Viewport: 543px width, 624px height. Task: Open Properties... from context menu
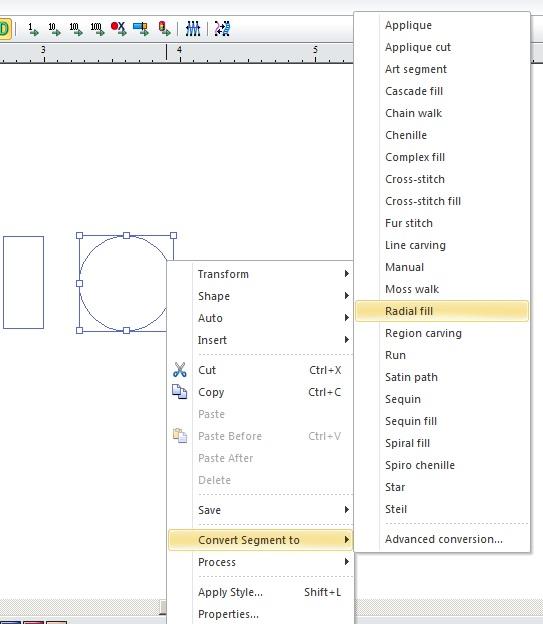pyautogui.click(x=228, y=614)
